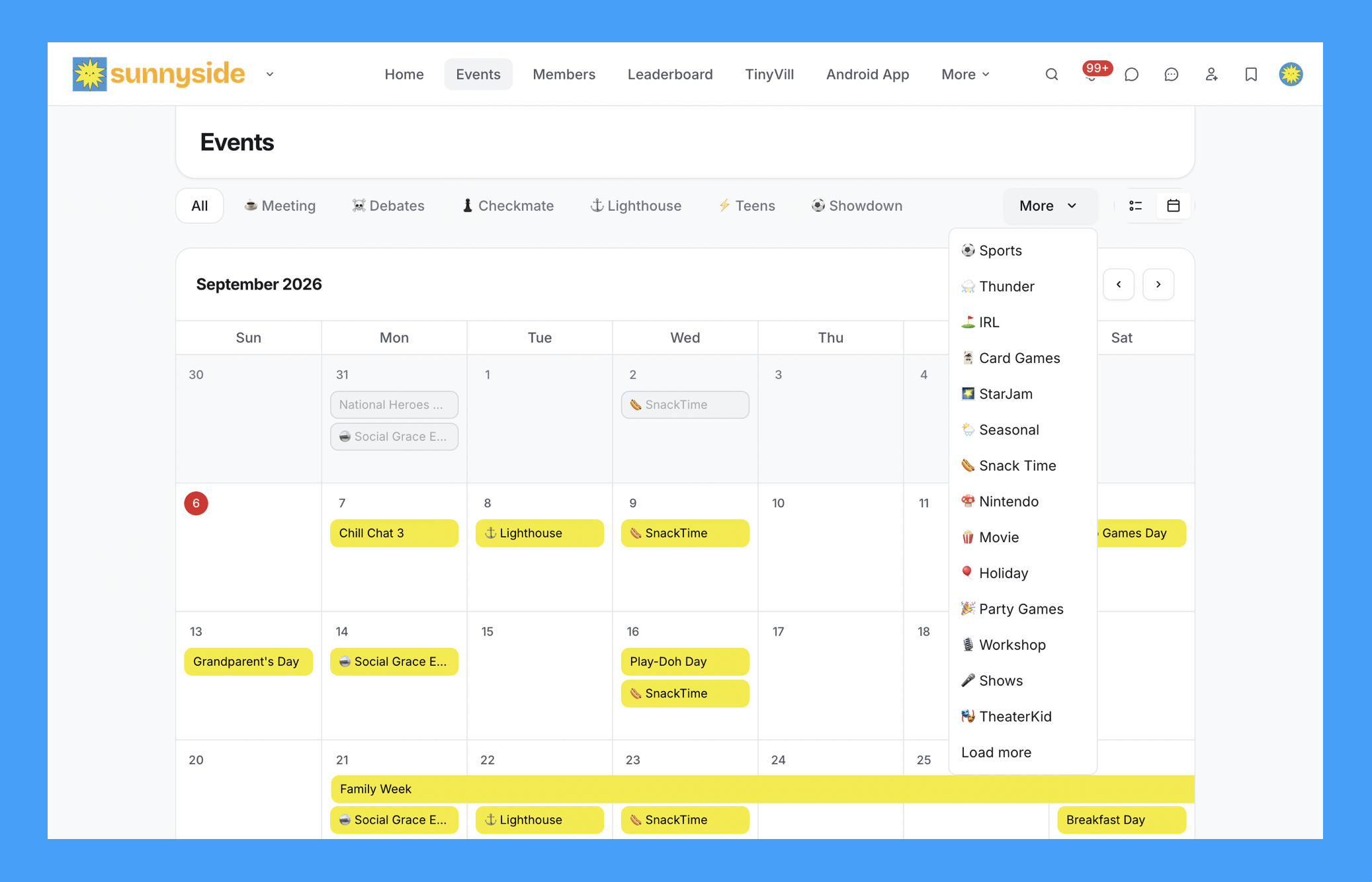Image resolution: width=1372 pixels, height=882 pixels.
Task: Choose Card Games from the dropdown
Action: tap(1023, 358)
